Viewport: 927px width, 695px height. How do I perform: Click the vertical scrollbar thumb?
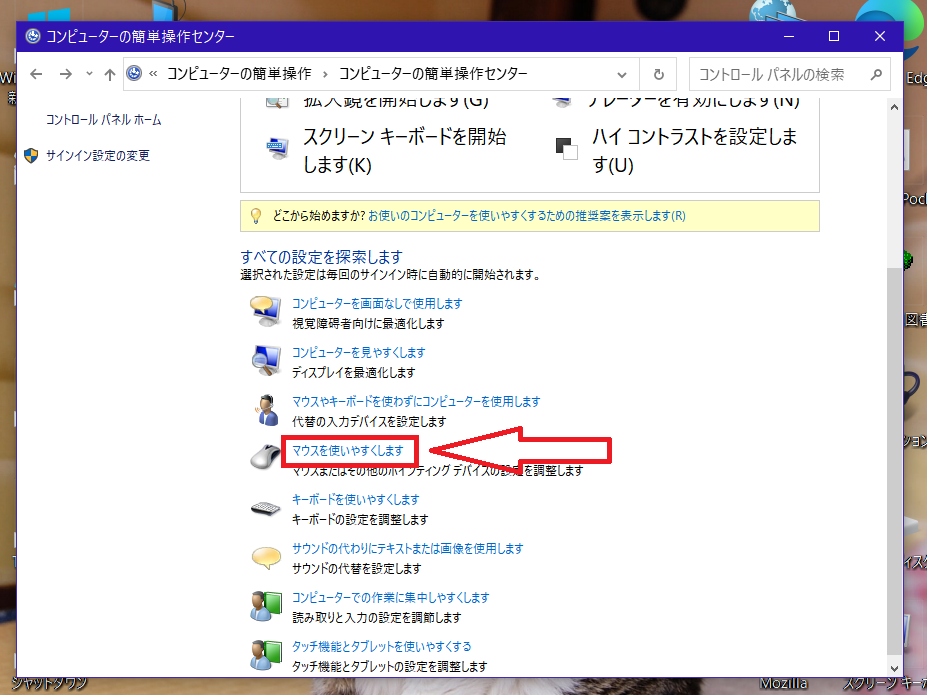click(894, 461)
